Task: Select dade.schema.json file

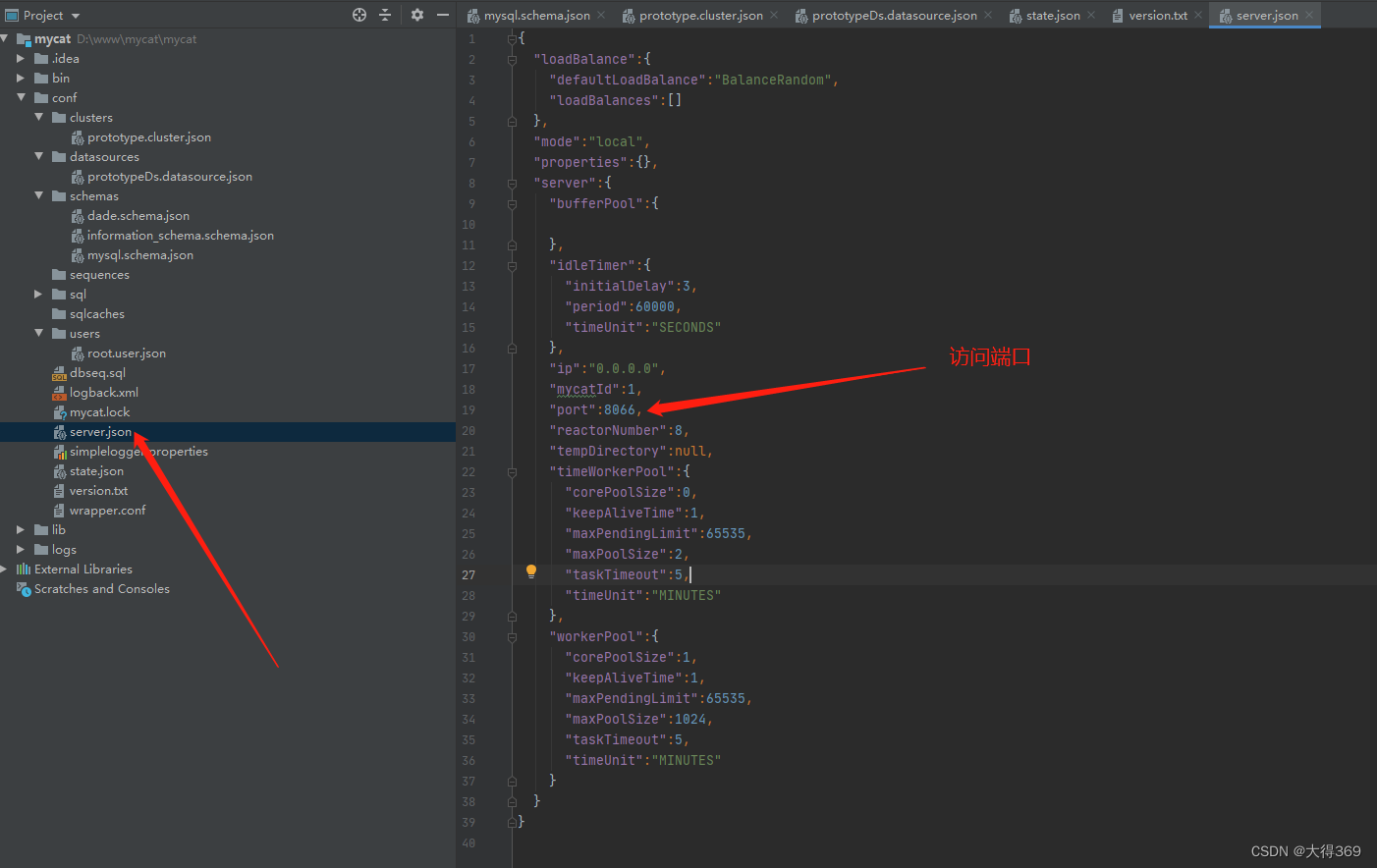Action: pyautogui.click(x=138, y=216)
